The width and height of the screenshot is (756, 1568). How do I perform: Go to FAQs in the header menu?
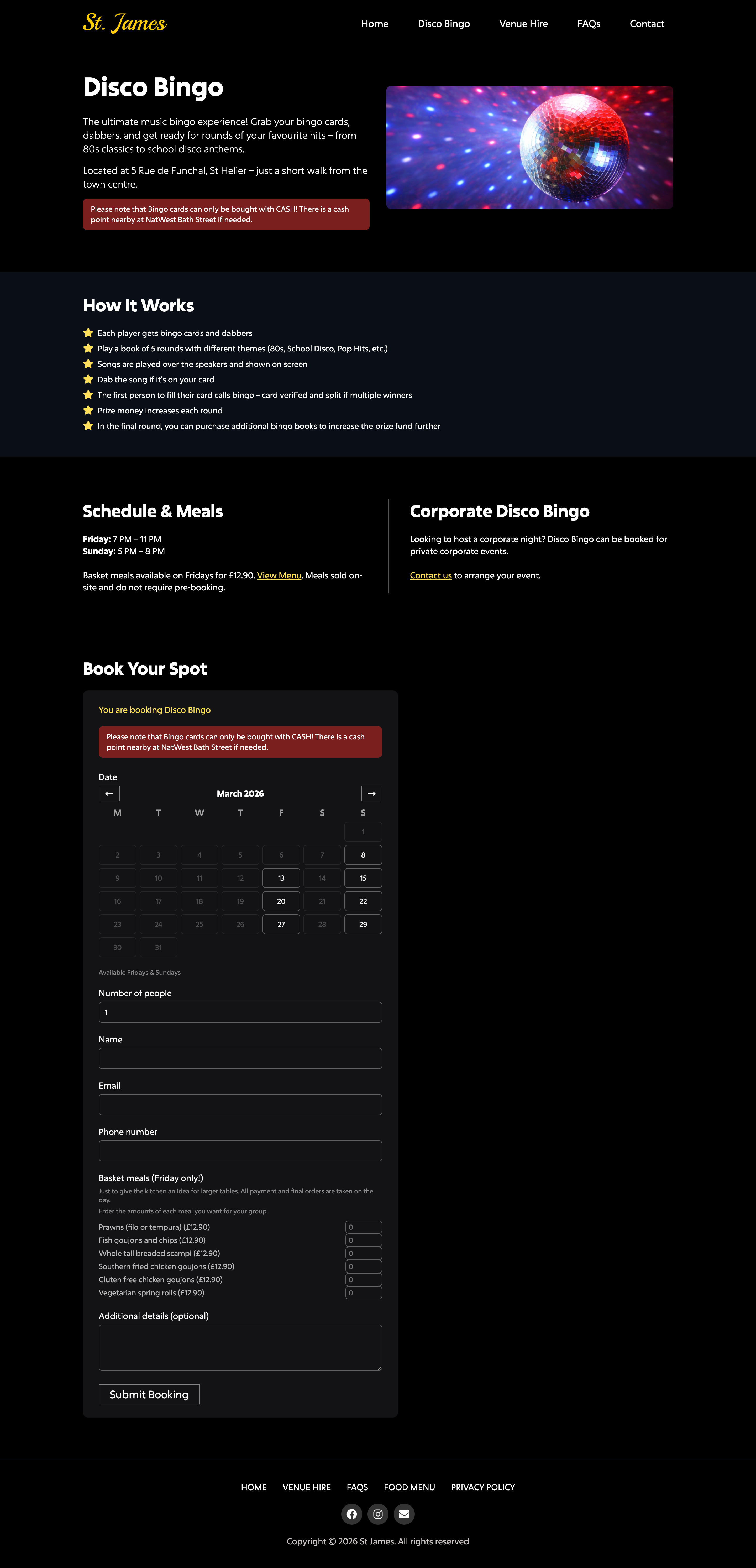[588, 24]
